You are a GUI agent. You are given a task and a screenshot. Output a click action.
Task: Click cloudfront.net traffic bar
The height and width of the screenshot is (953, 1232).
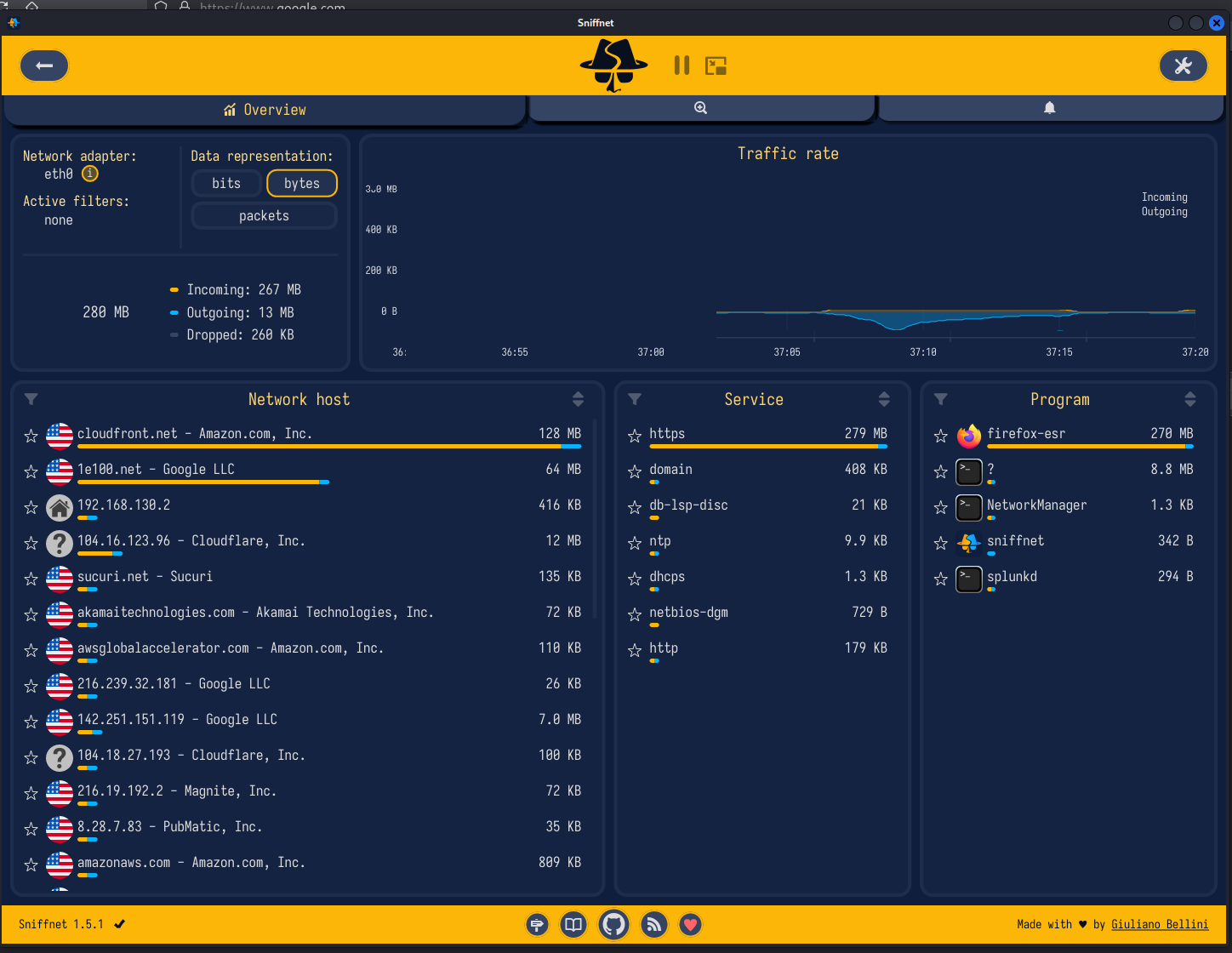[x=329, y=446]
